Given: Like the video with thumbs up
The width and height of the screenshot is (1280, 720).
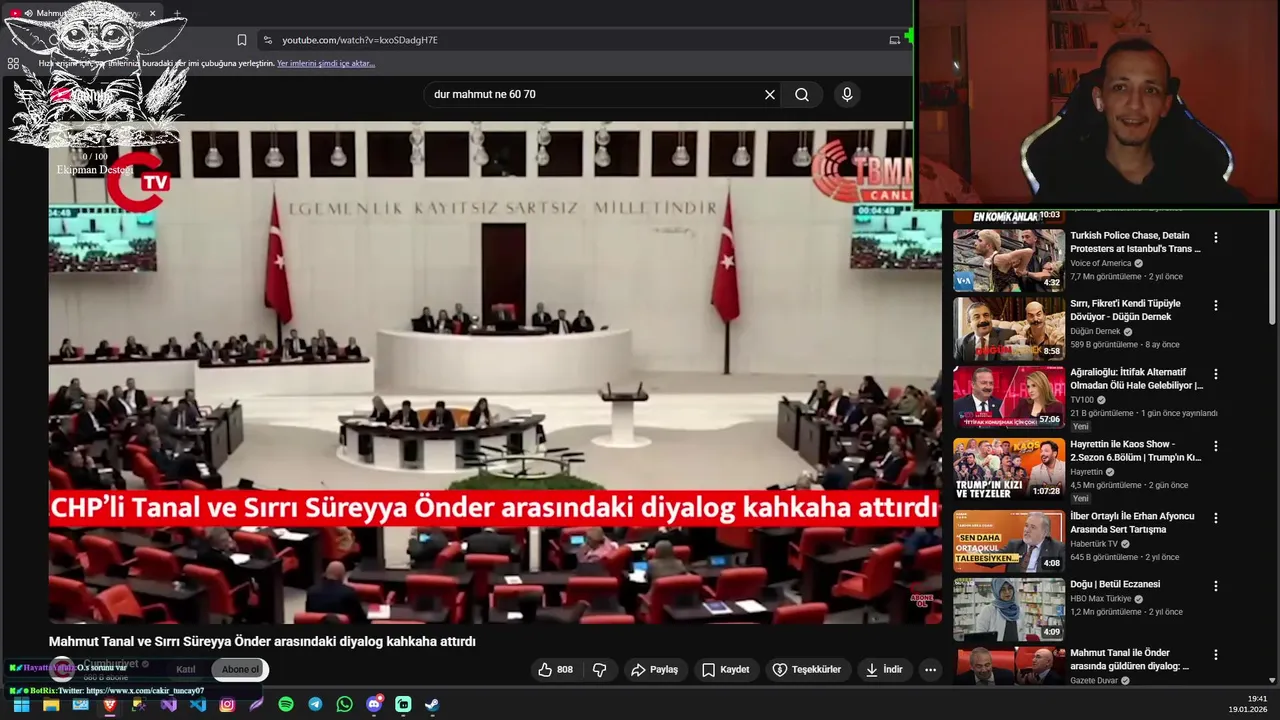Looking at the screenshot, I should pos(556,669).
